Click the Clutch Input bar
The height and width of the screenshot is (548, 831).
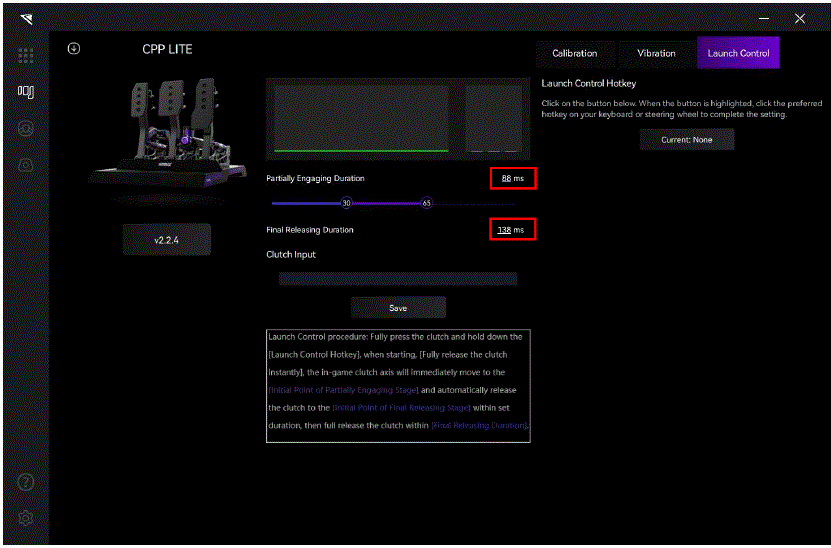click(398, 279)
